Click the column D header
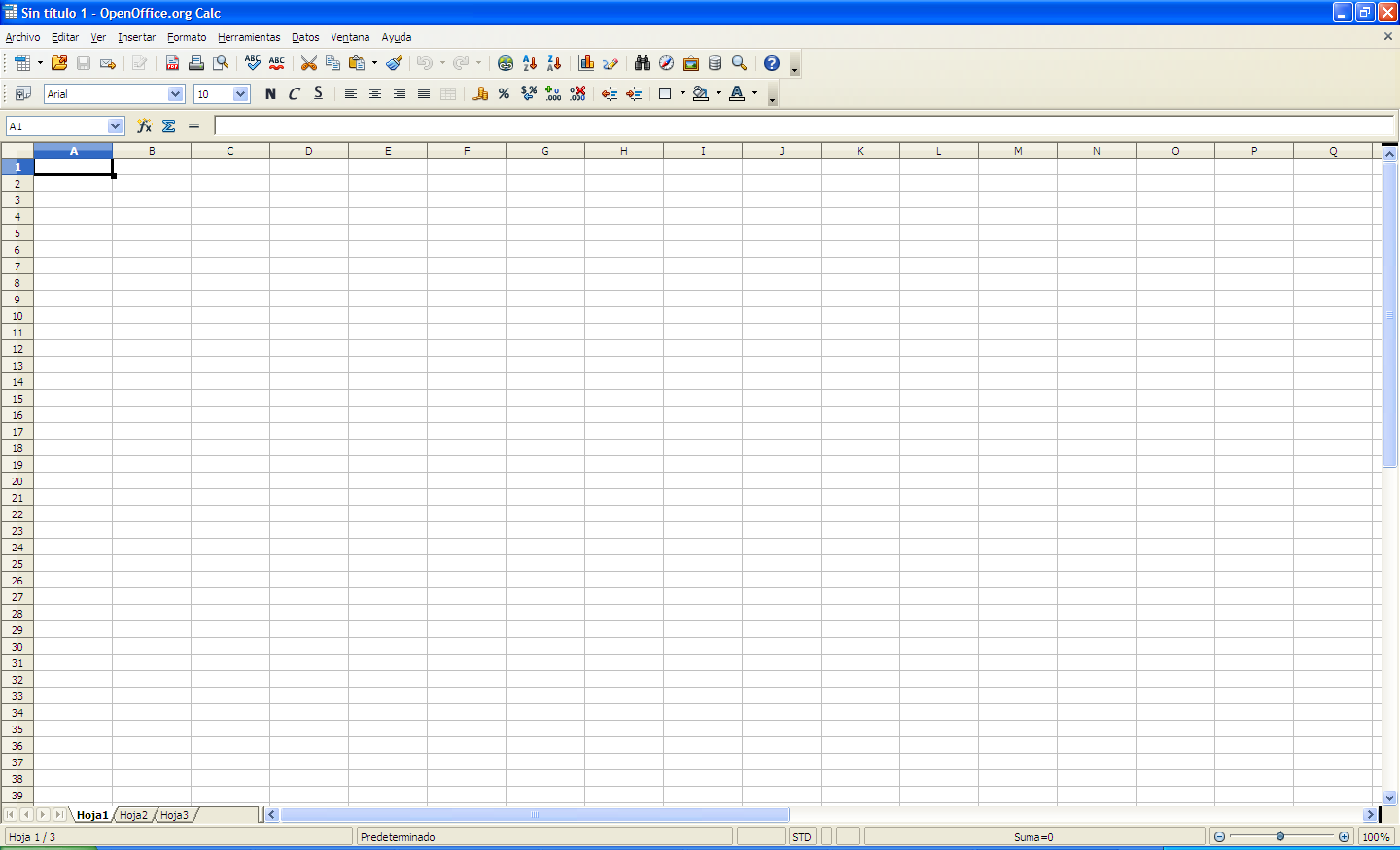The width and height of the screenshot is (1400, 850). pos(309,151)
